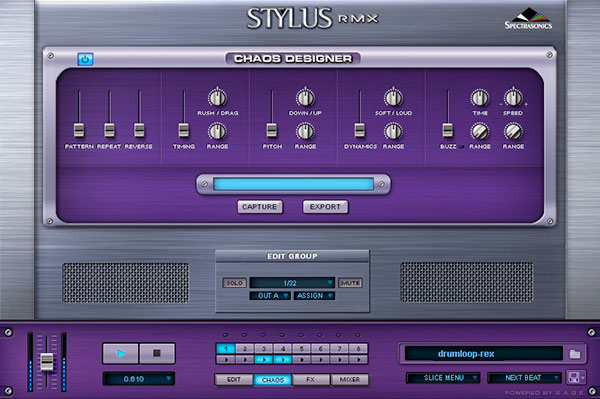Open the OUT A output dropdown
Viewport: 600px width, 399px height.
270,296
